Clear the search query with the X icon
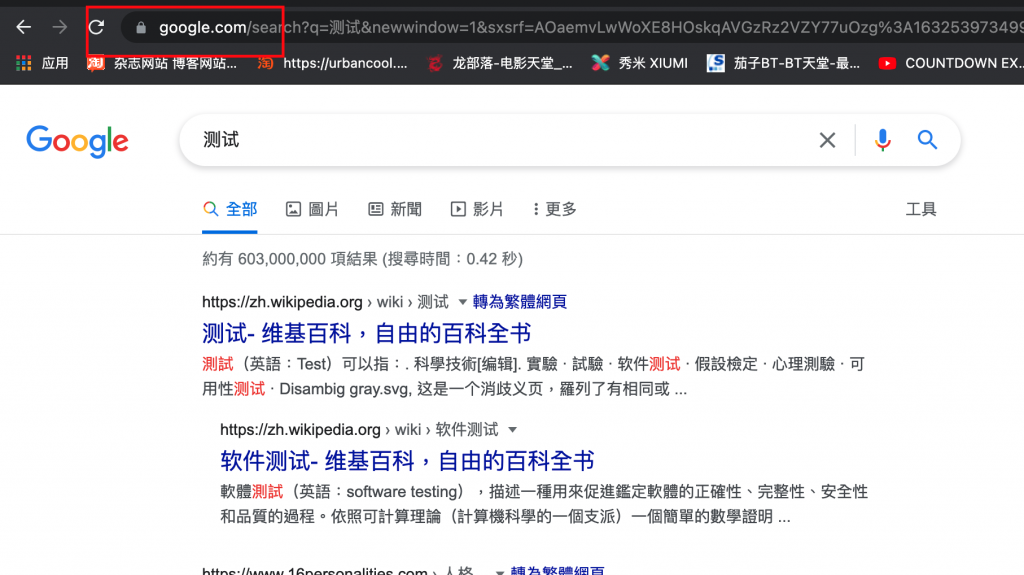Image resolution: width=1024 pixels, height=575 pixels. point(827,140)
